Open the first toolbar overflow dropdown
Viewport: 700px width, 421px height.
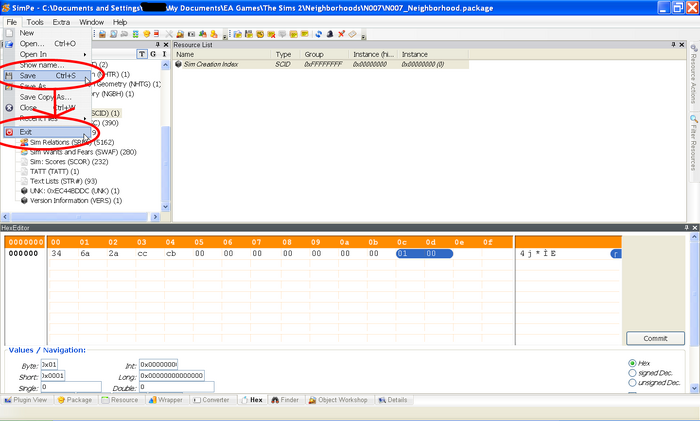(x=225, y=37)
